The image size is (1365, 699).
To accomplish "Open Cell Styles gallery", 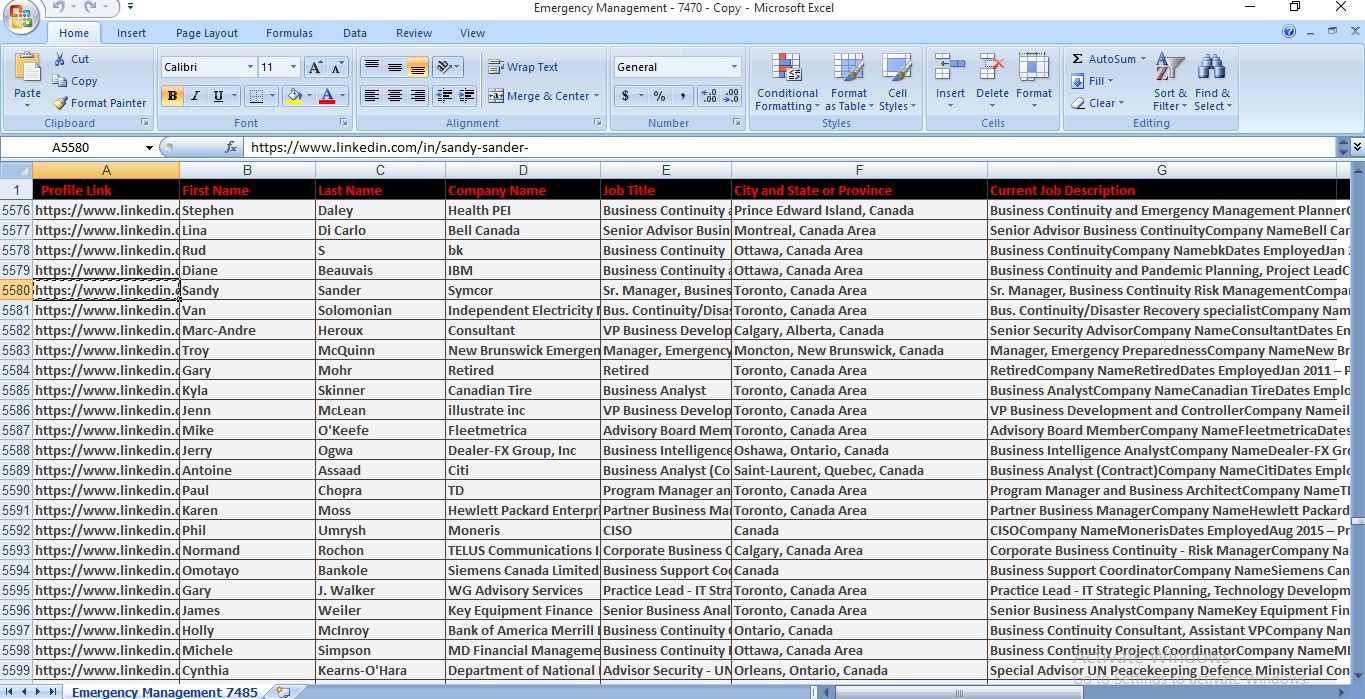I will pyautogui.click(x=897, y=82).
